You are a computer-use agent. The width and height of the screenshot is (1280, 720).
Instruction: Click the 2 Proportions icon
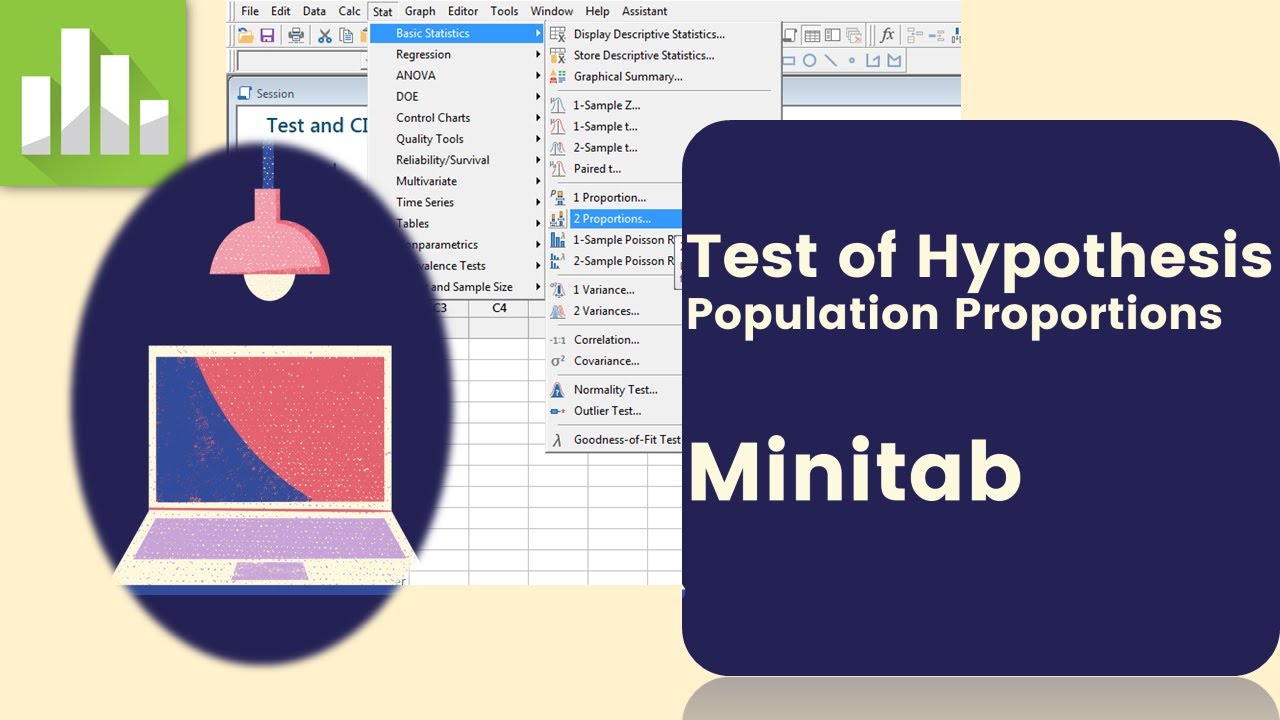(x=558, y=218)
